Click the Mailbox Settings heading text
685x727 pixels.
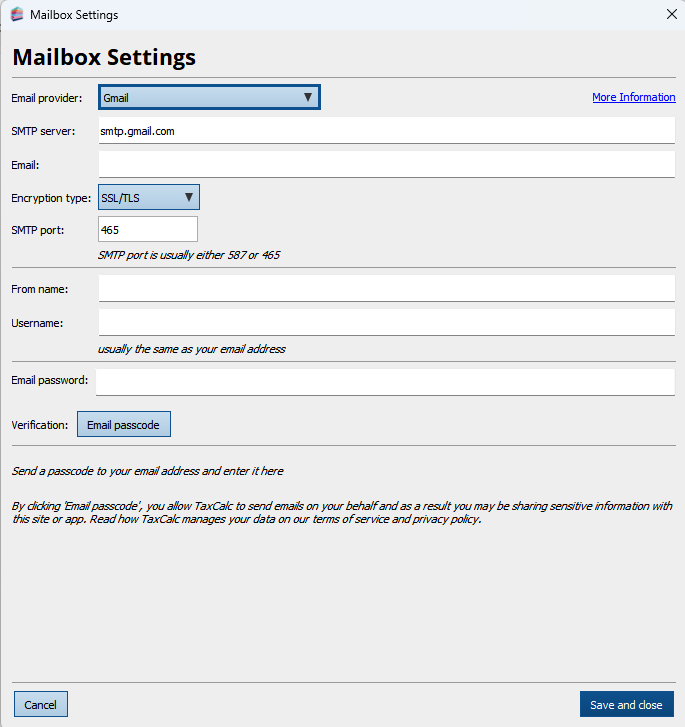click(104, 57)
